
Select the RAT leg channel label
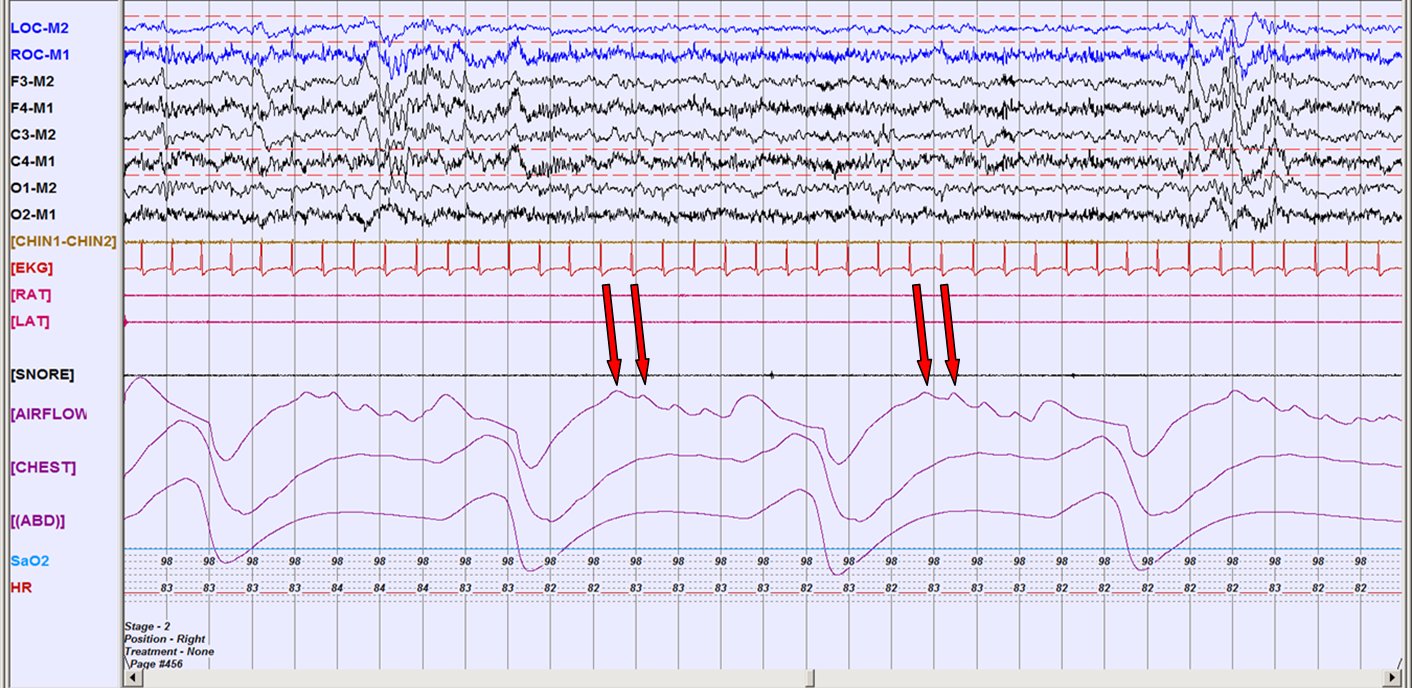[x=30, y=295]
